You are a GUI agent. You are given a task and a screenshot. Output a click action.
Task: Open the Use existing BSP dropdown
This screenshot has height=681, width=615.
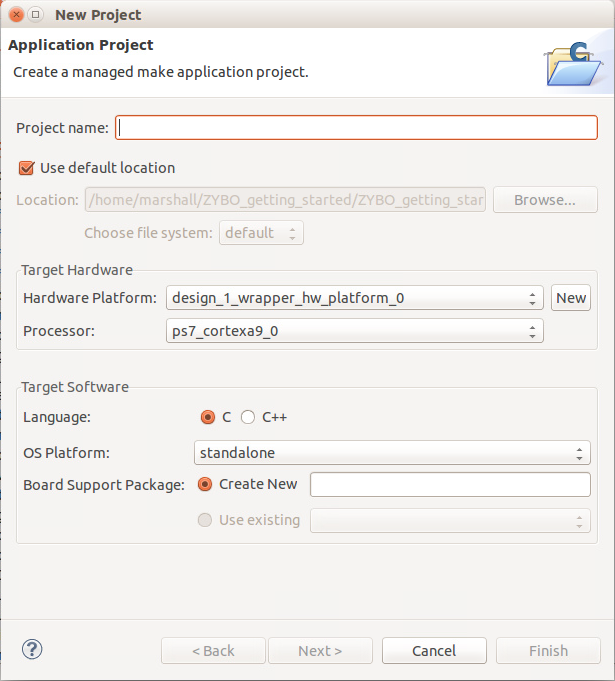[450, 520]
